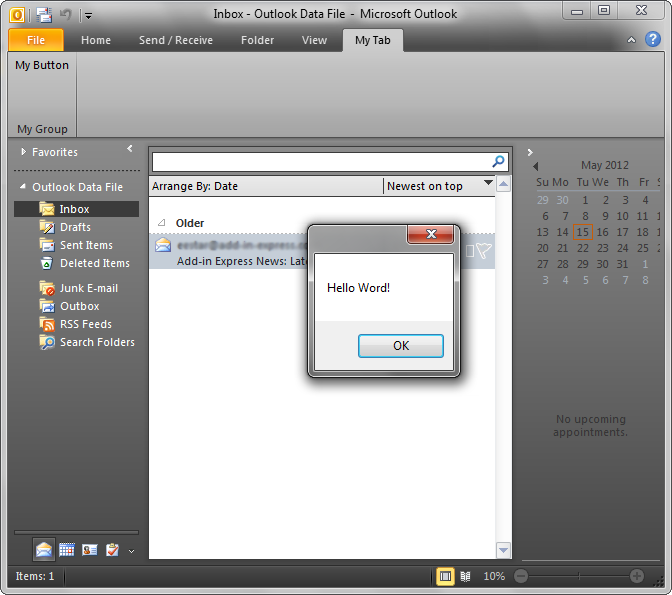Switch to Mail view in navigation pane
The height and width of the screenshot is (595, 672).
[x=44, y=550]
